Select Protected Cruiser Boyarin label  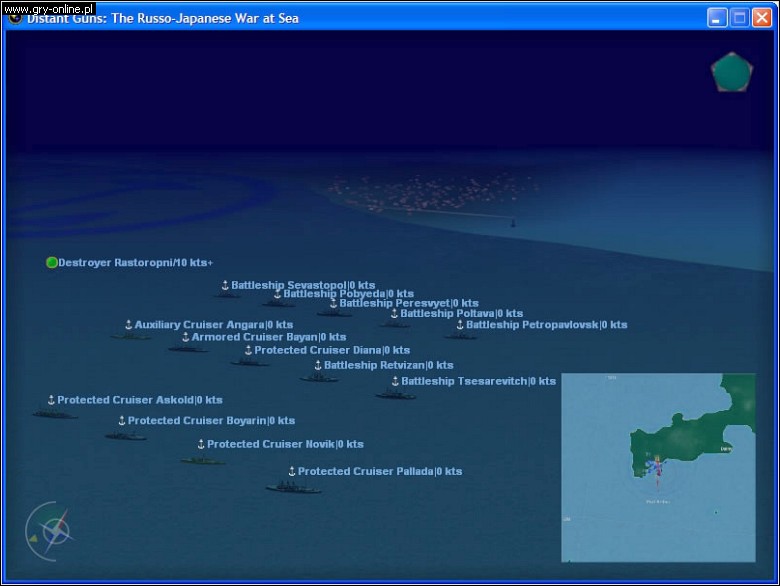[x=211, y=421]
